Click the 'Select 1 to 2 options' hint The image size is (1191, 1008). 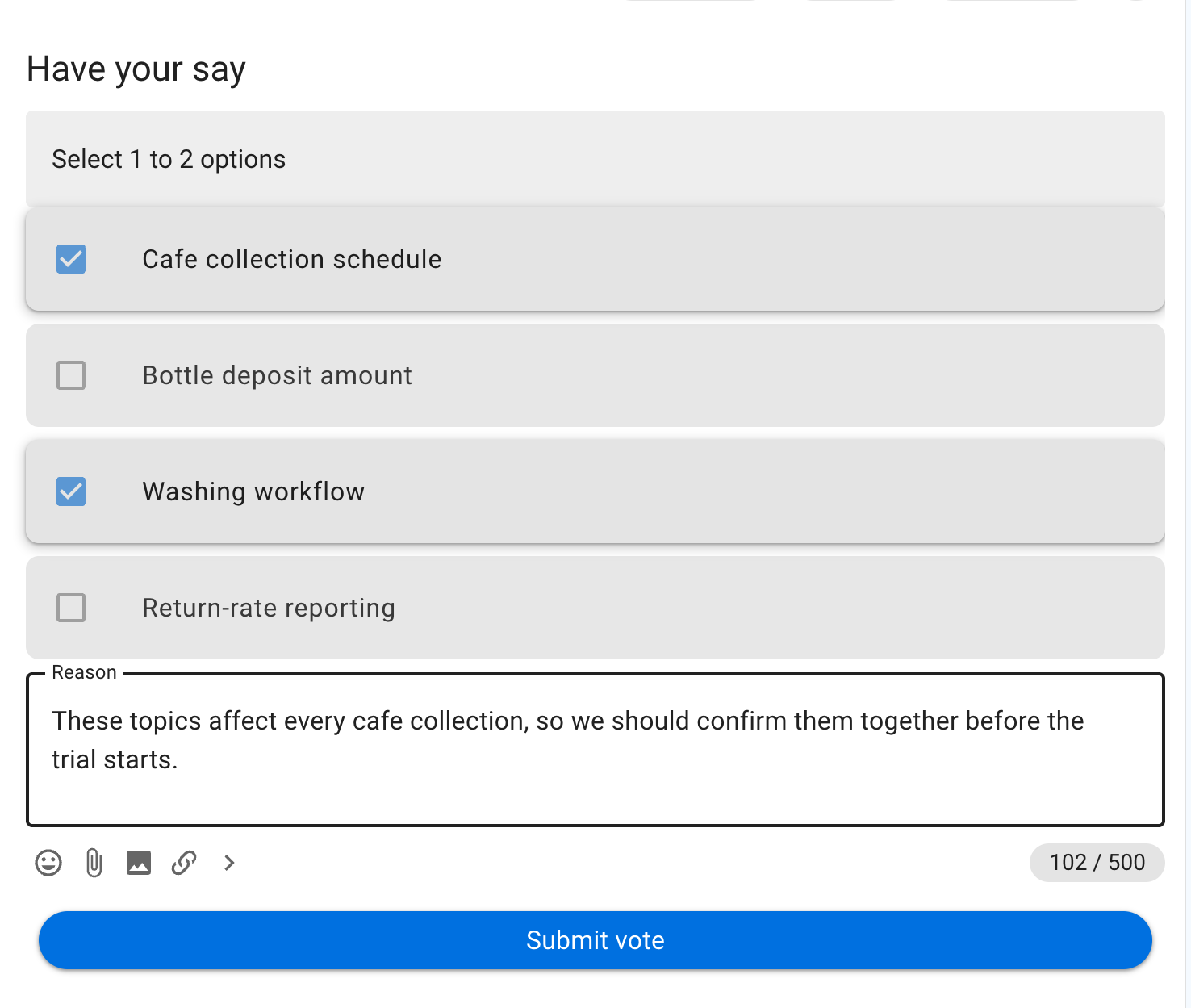(x=169, y=159)
